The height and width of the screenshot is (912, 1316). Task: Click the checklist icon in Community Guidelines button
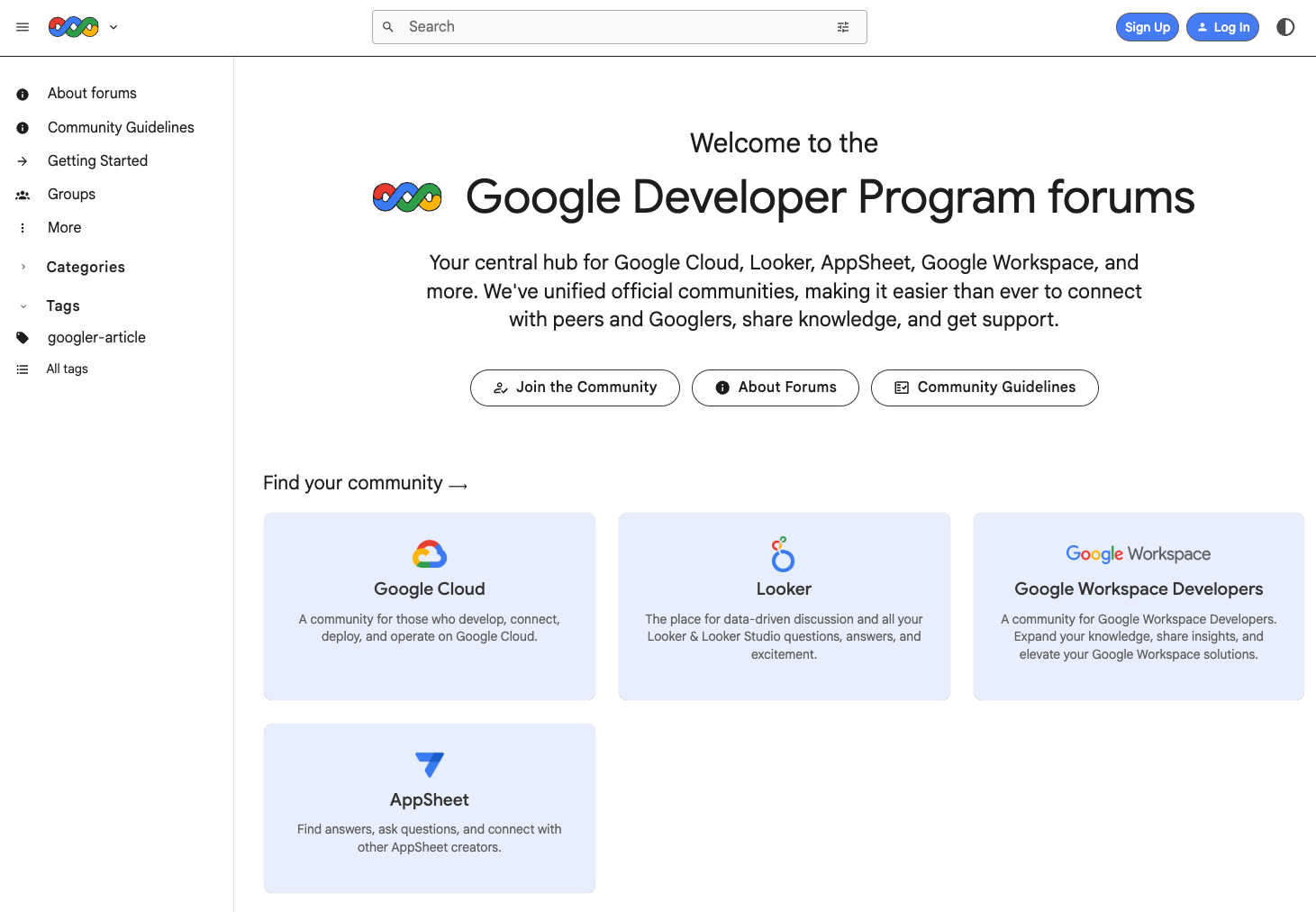click(x=902, y=388)
